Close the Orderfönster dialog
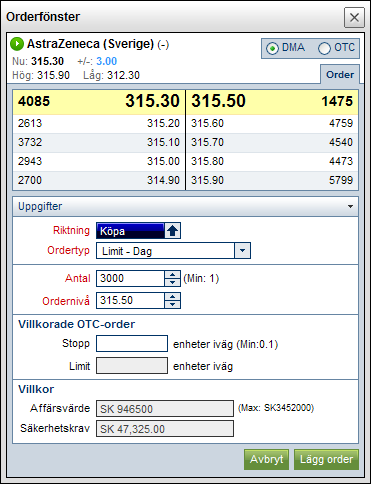The image size is (371, 484). (x=354, y=17)
